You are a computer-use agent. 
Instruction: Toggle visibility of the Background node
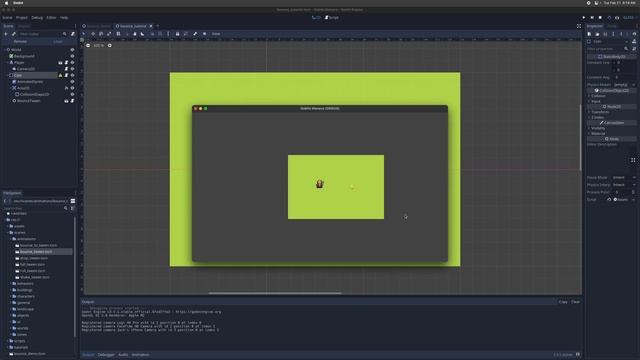[72, 56]
